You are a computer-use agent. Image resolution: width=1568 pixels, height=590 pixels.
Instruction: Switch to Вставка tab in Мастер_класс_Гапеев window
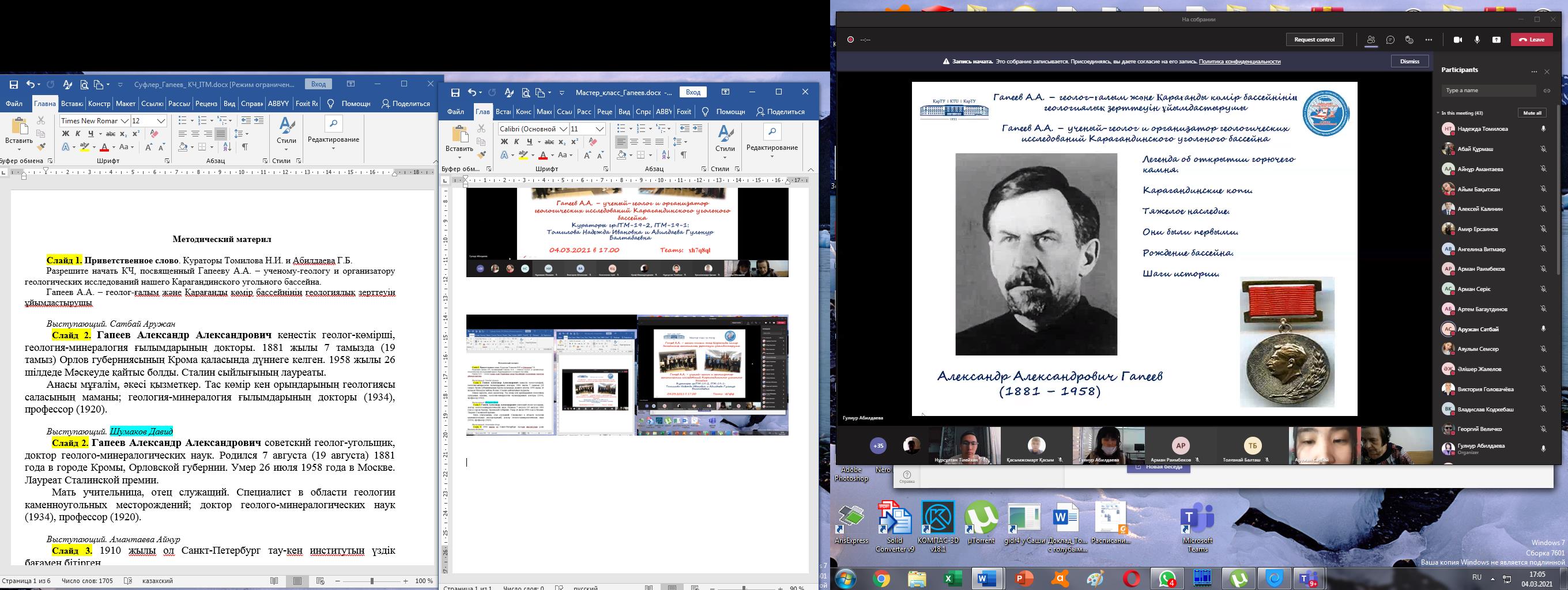pos(503,112)
